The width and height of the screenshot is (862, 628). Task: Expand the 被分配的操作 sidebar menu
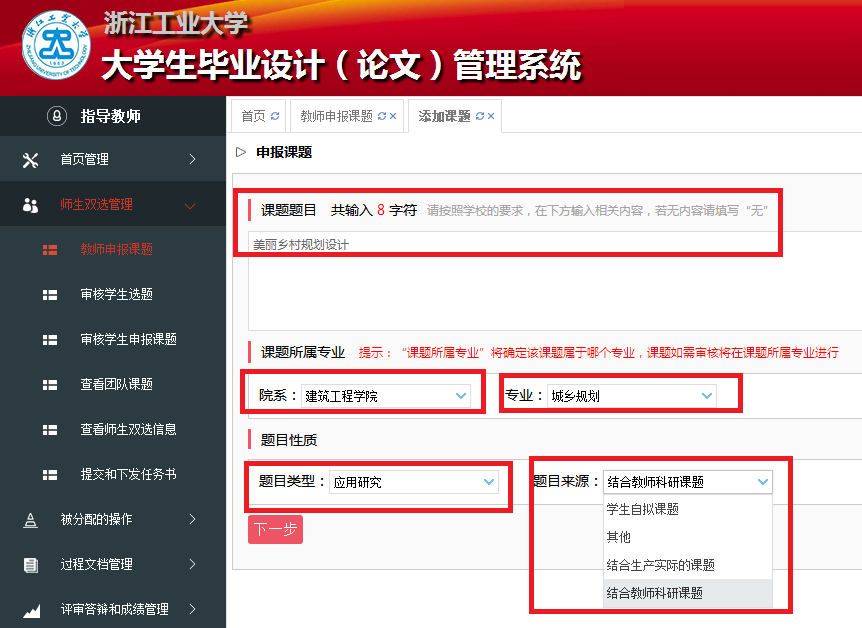112,519
